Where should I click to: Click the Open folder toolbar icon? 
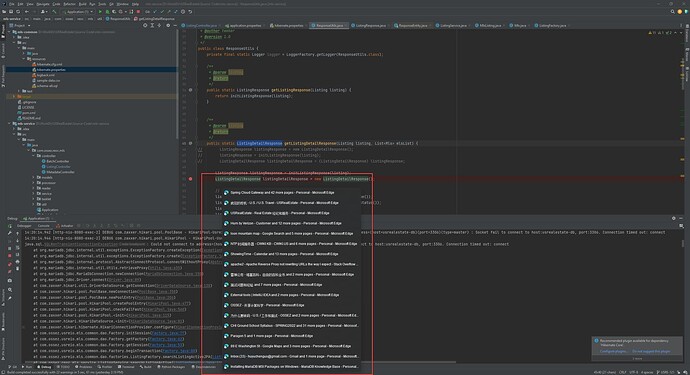click(4, 11)
